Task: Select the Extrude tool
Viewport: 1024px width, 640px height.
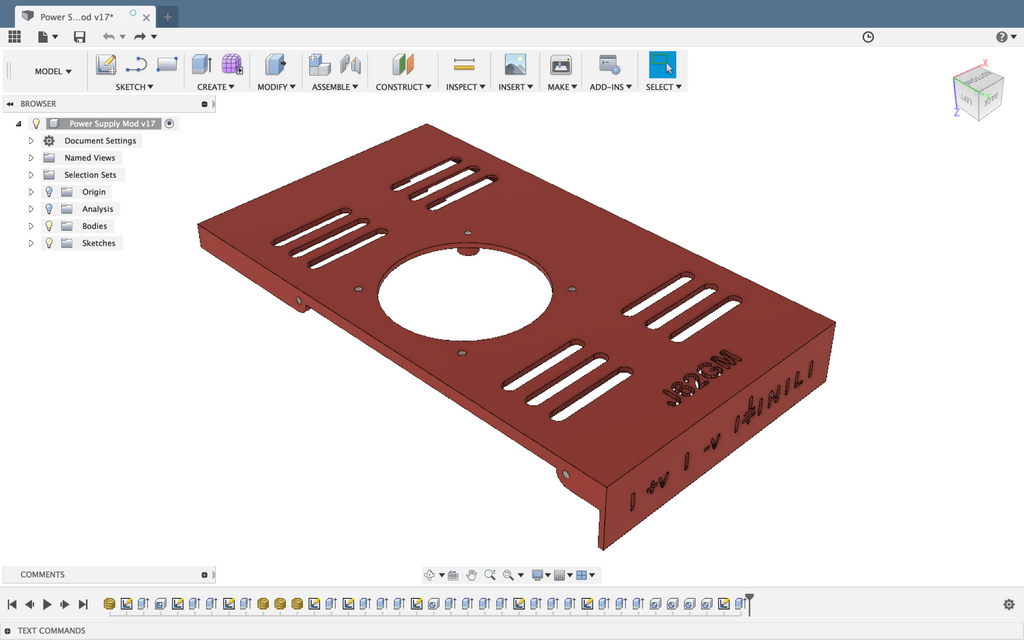Action: (x=202, y=65)
